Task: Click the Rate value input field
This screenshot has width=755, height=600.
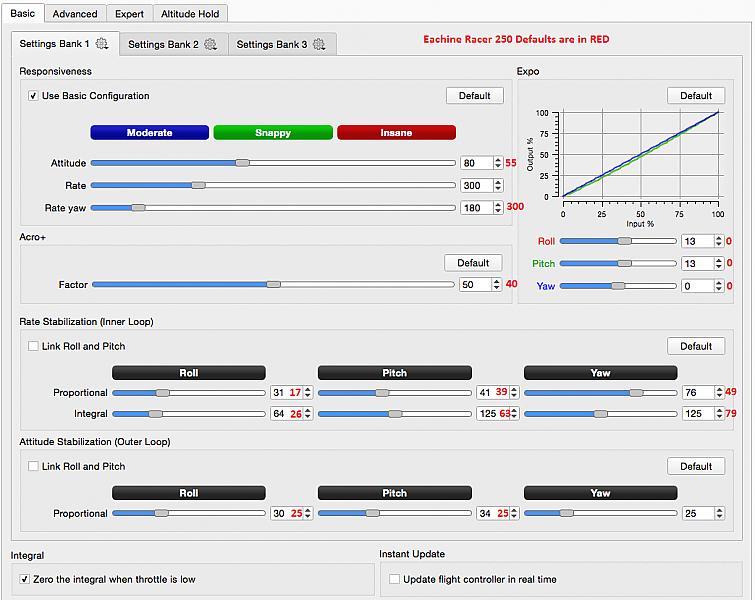Action: (x=475, y=186)
